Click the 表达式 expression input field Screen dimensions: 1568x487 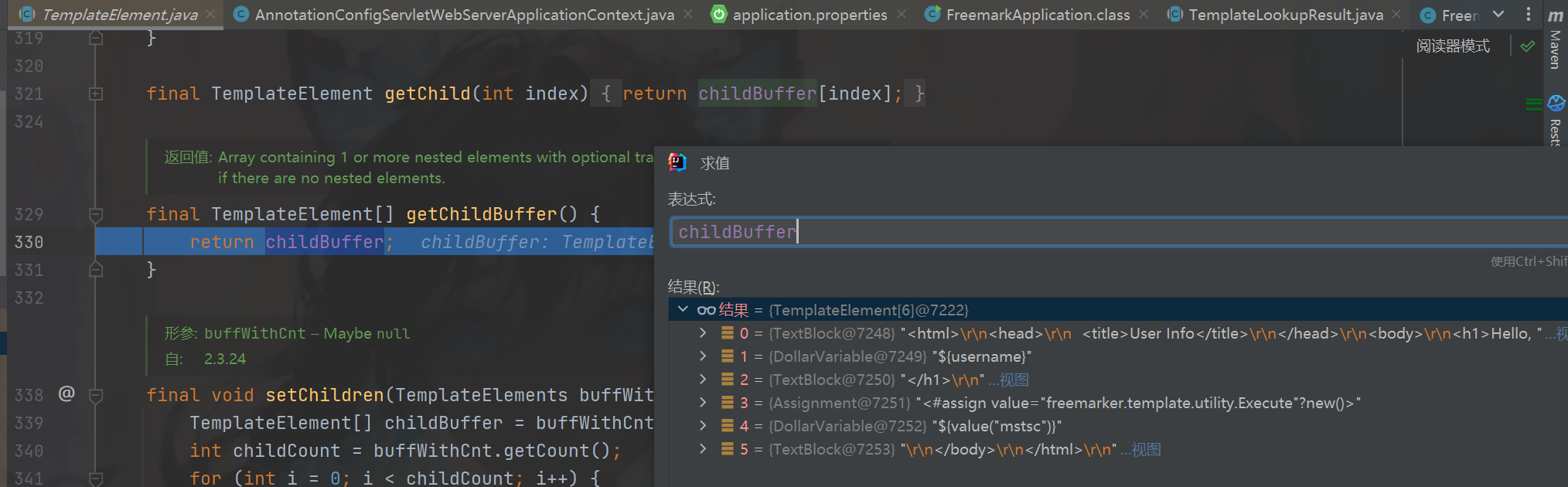tap(1082, 232)
